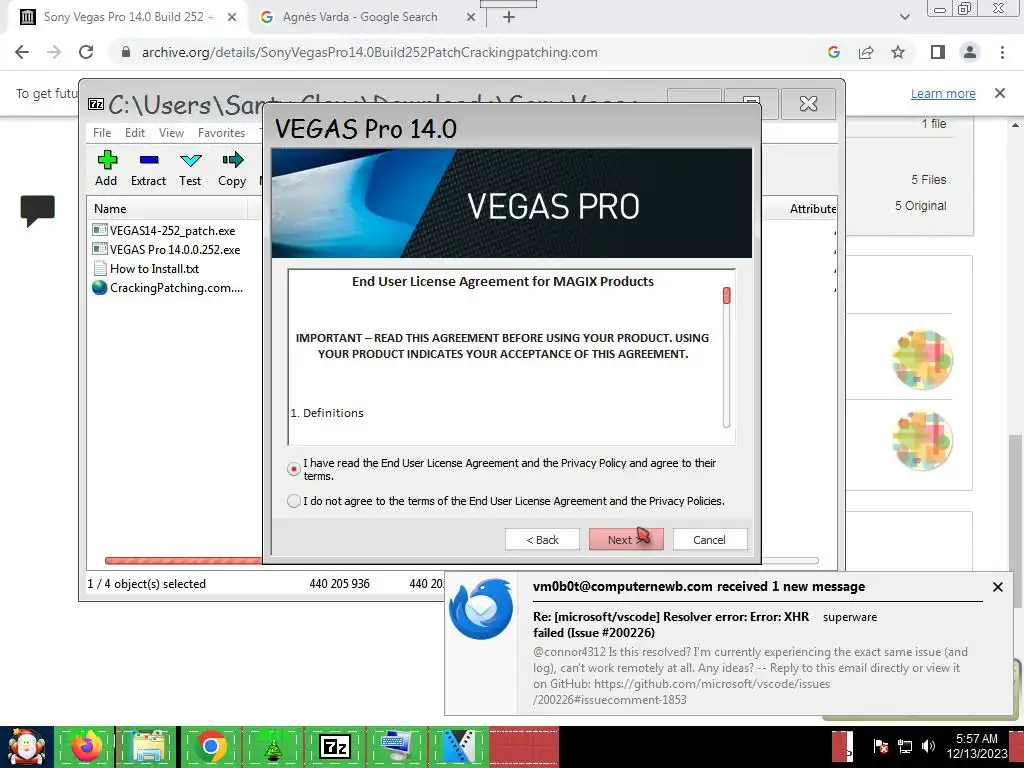Image resolution: width=1024 pixels, height=768 pixels.
Task: Close the Thunderbird new message notification
Action: (x=998, y=587)
